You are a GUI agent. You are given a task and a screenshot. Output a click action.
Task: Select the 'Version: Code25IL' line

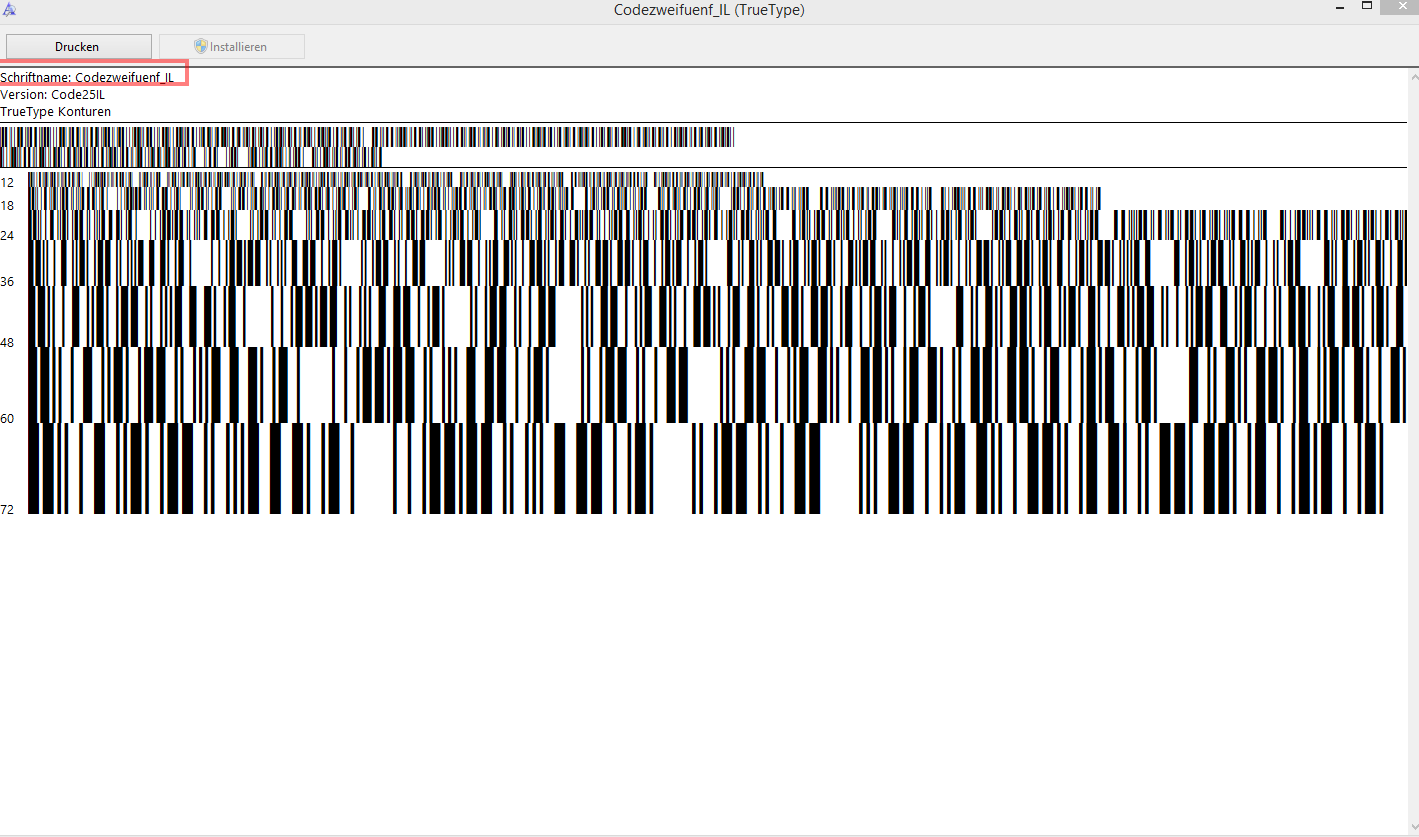coord(52,94)
